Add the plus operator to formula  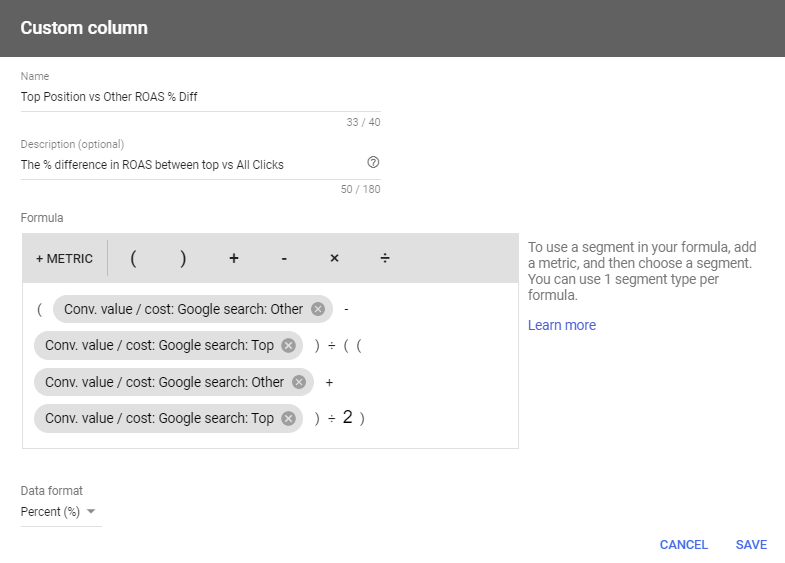(x=234, y=259)
